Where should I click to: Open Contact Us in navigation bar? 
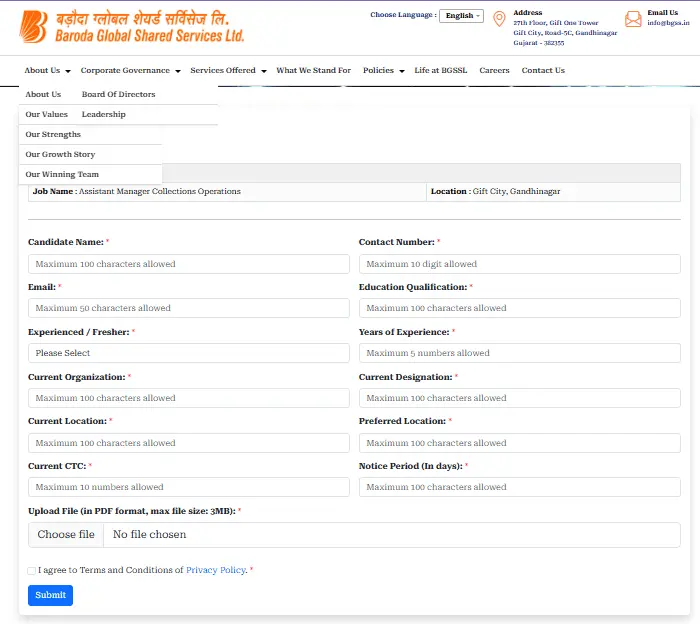543,71
